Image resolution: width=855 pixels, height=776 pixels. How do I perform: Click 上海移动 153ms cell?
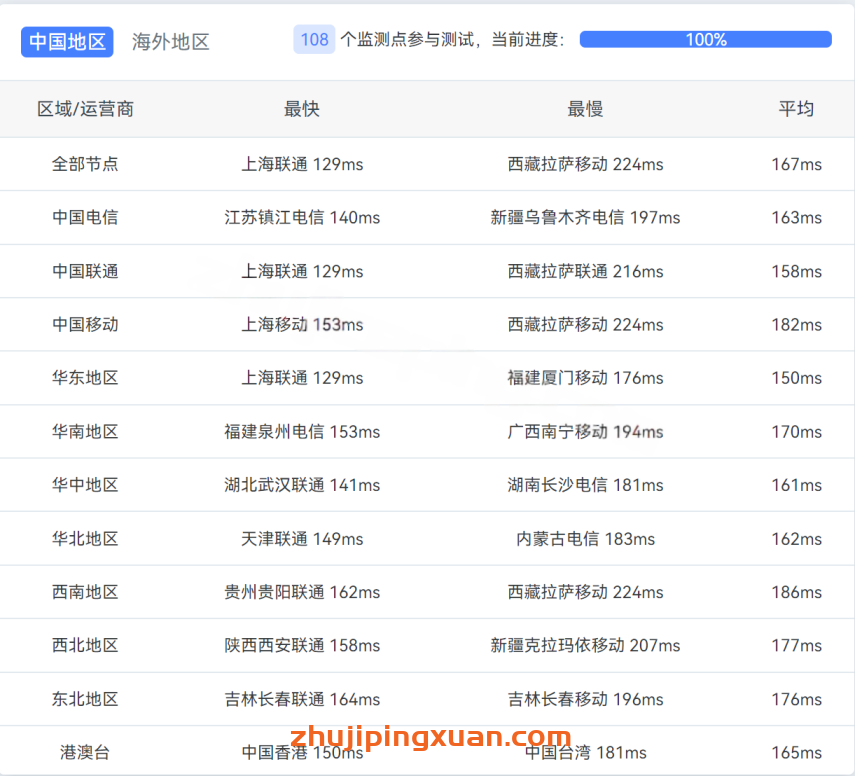pos(302,324)
